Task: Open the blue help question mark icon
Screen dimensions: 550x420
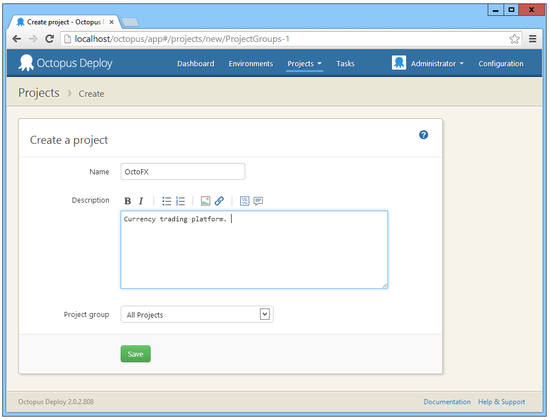Action: (x=423, y=135)
